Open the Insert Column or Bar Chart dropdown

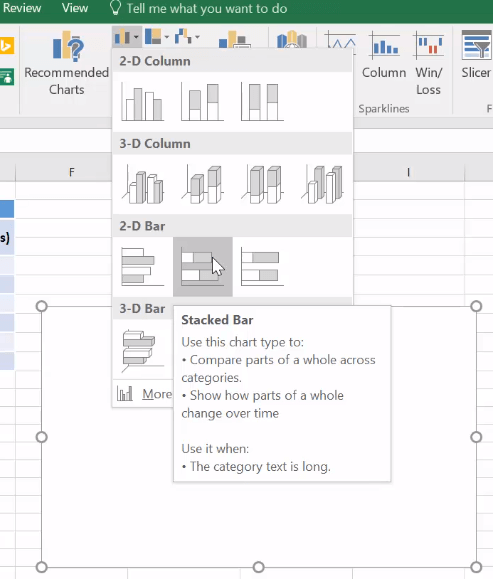(127, 37)
